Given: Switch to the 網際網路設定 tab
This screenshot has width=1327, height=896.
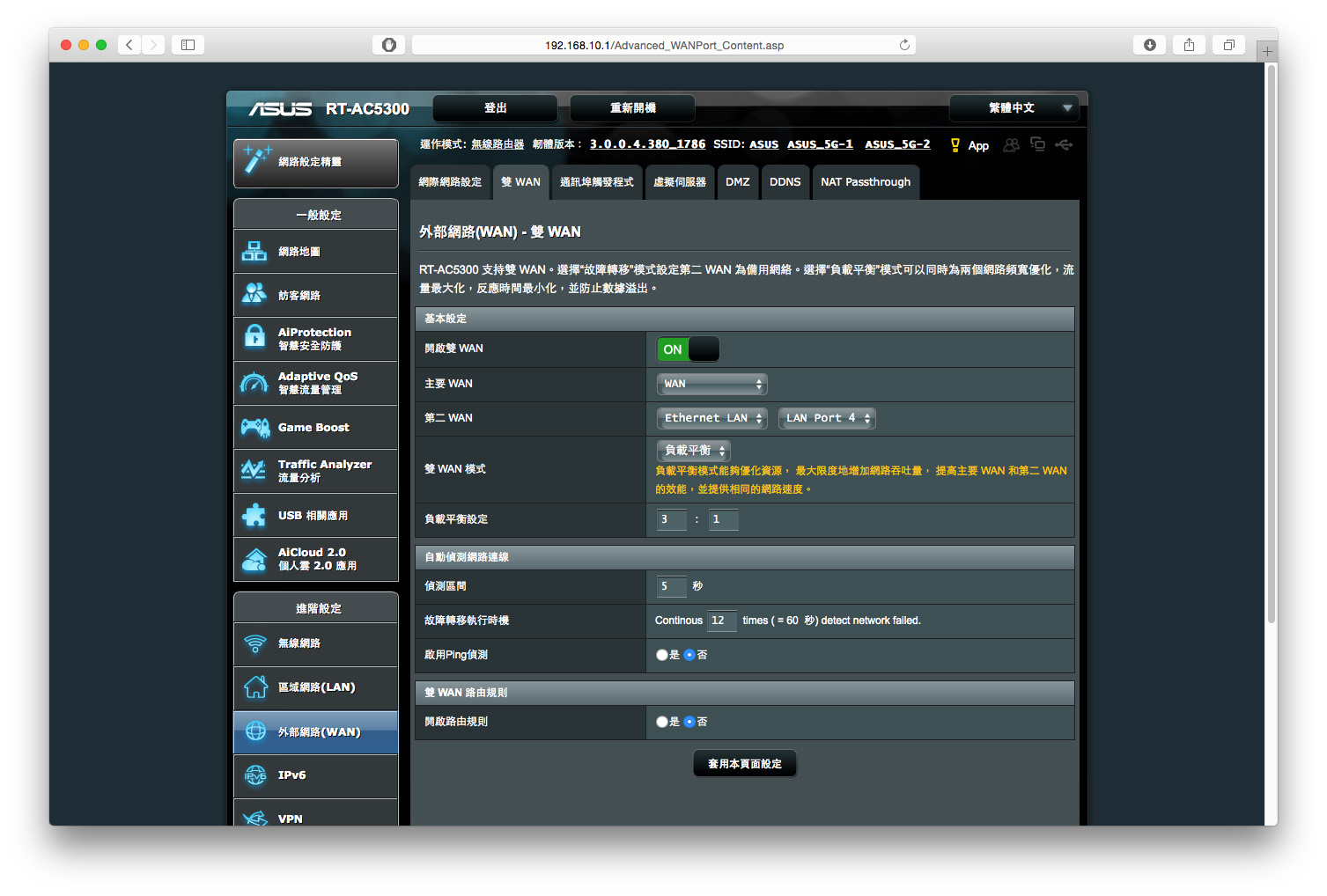Looking at the screenshot, I should 450,182.
